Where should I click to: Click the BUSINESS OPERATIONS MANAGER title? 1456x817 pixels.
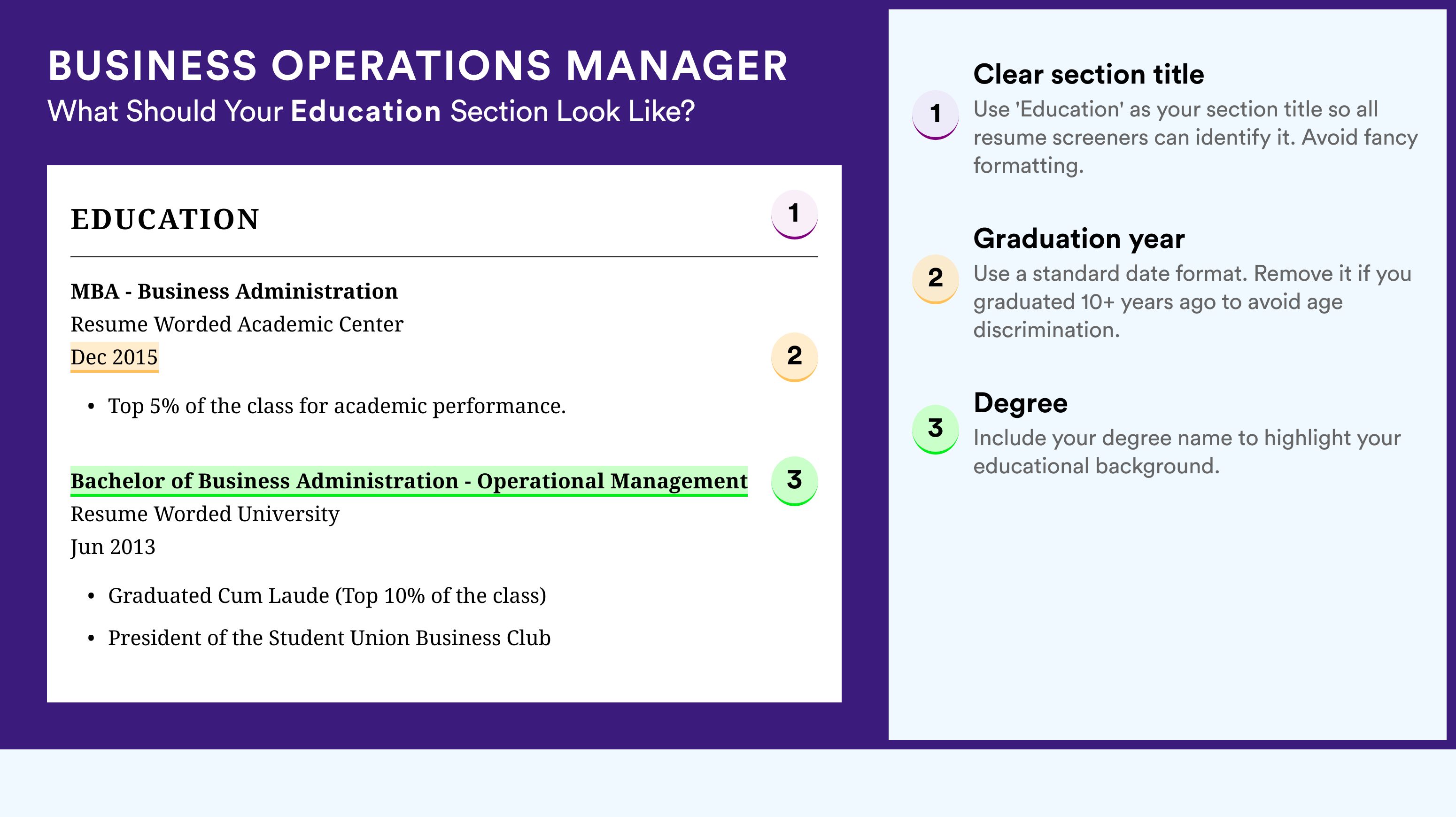click(418, 66)
